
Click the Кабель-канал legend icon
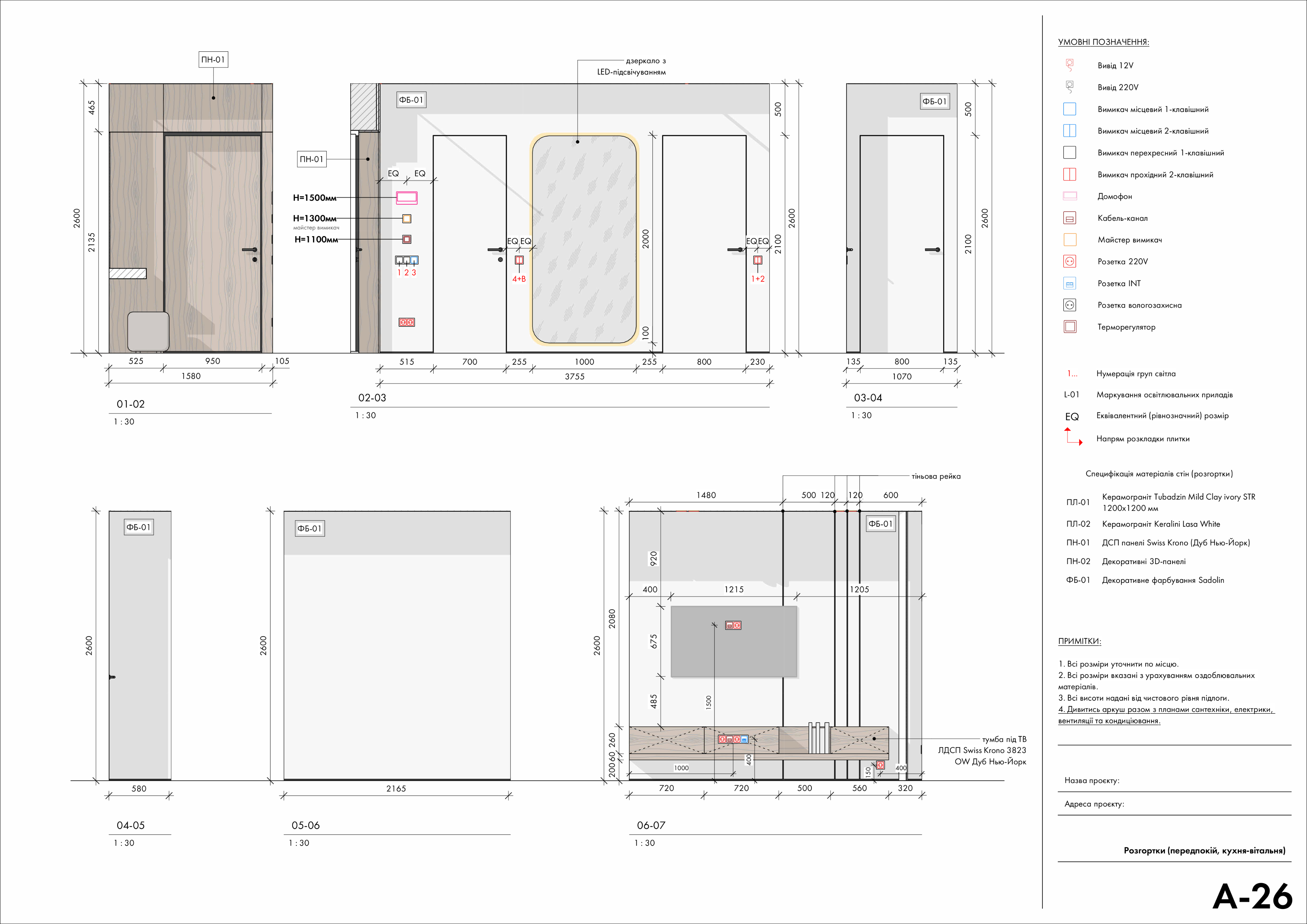click(x=1070, y=218)
